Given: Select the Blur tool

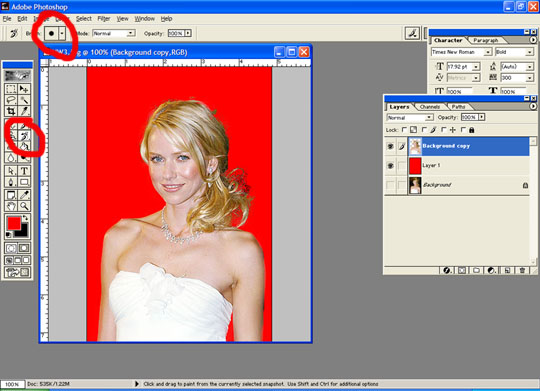Looking at the screenshot, I should [x=11, y=158].
